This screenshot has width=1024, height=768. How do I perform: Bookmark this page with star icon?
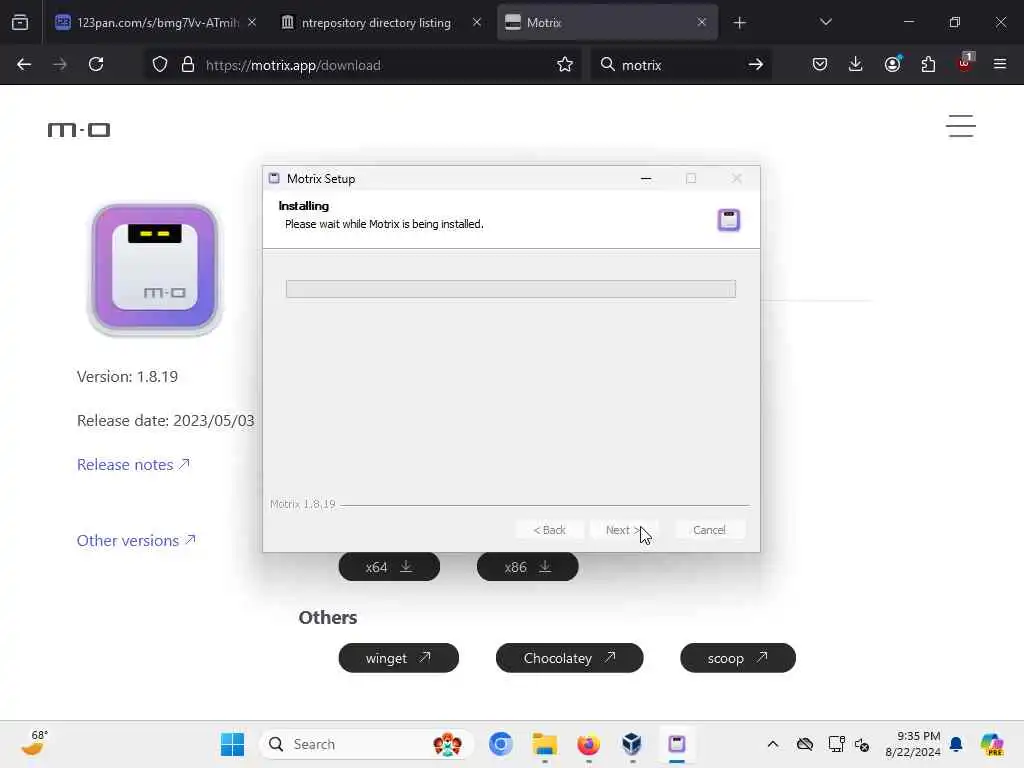click(565, 65)
